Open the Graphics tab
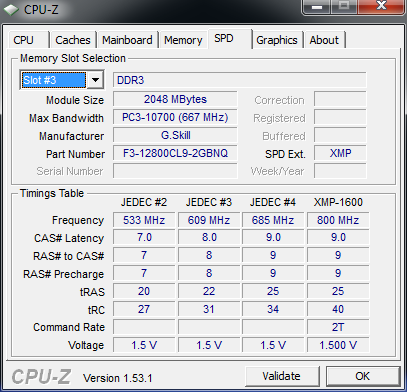407x392 pixels. tap(277, 40)
